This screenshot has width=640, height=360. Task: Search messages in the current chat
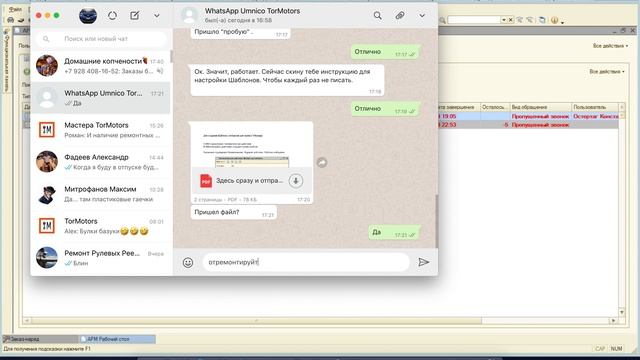click(x=378, y=16)
